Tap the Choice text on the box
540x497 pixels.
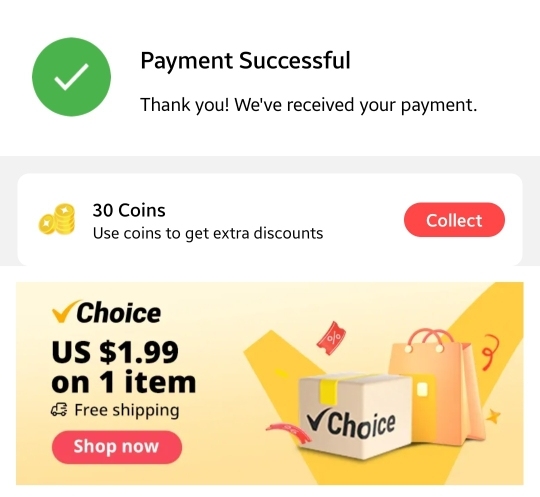[351, 426]
